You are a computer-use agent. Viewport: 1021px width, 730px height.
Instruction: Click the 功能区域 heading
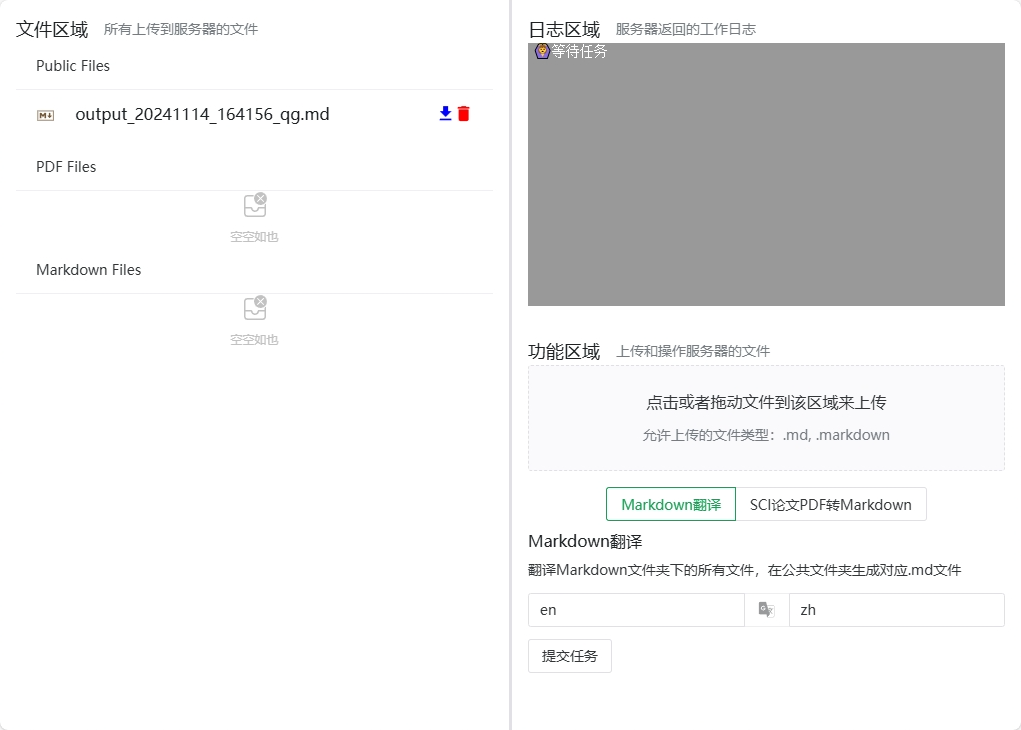coord(564,351)
